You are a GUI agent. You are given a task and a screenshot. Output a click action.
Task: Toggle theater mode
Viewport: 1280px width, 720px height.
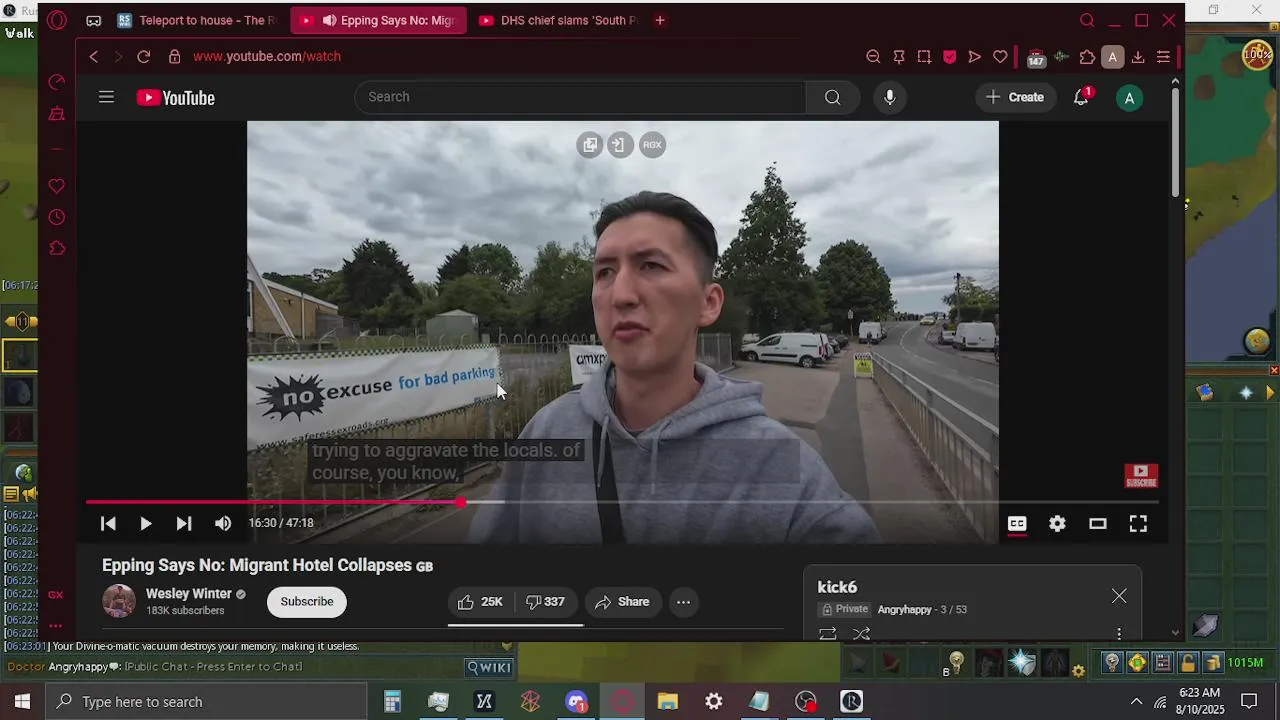click(x=1098, y=524)
